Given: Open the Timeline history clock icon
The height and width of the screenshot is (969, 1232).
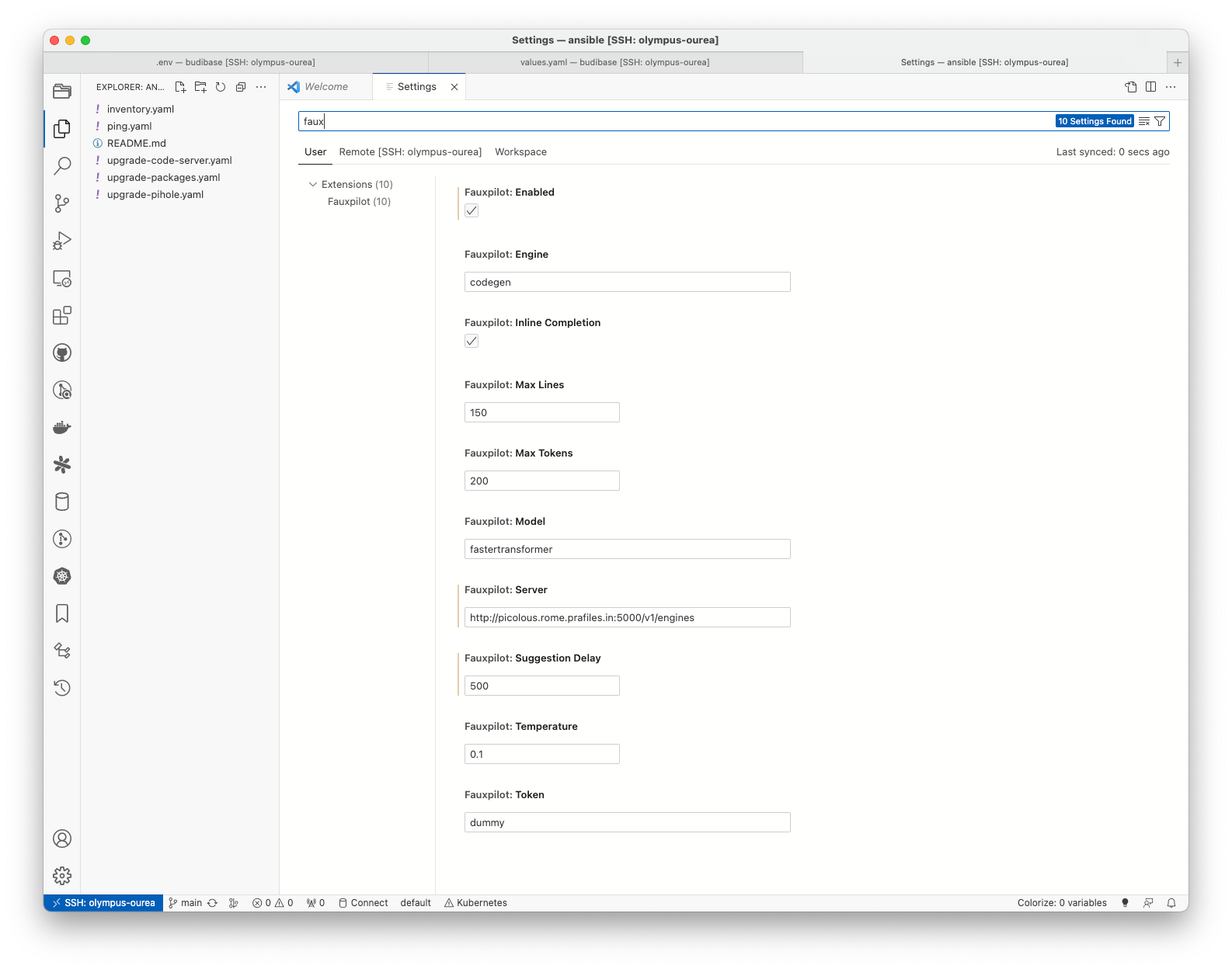Looking at the screenshot, I should (62, 688).
